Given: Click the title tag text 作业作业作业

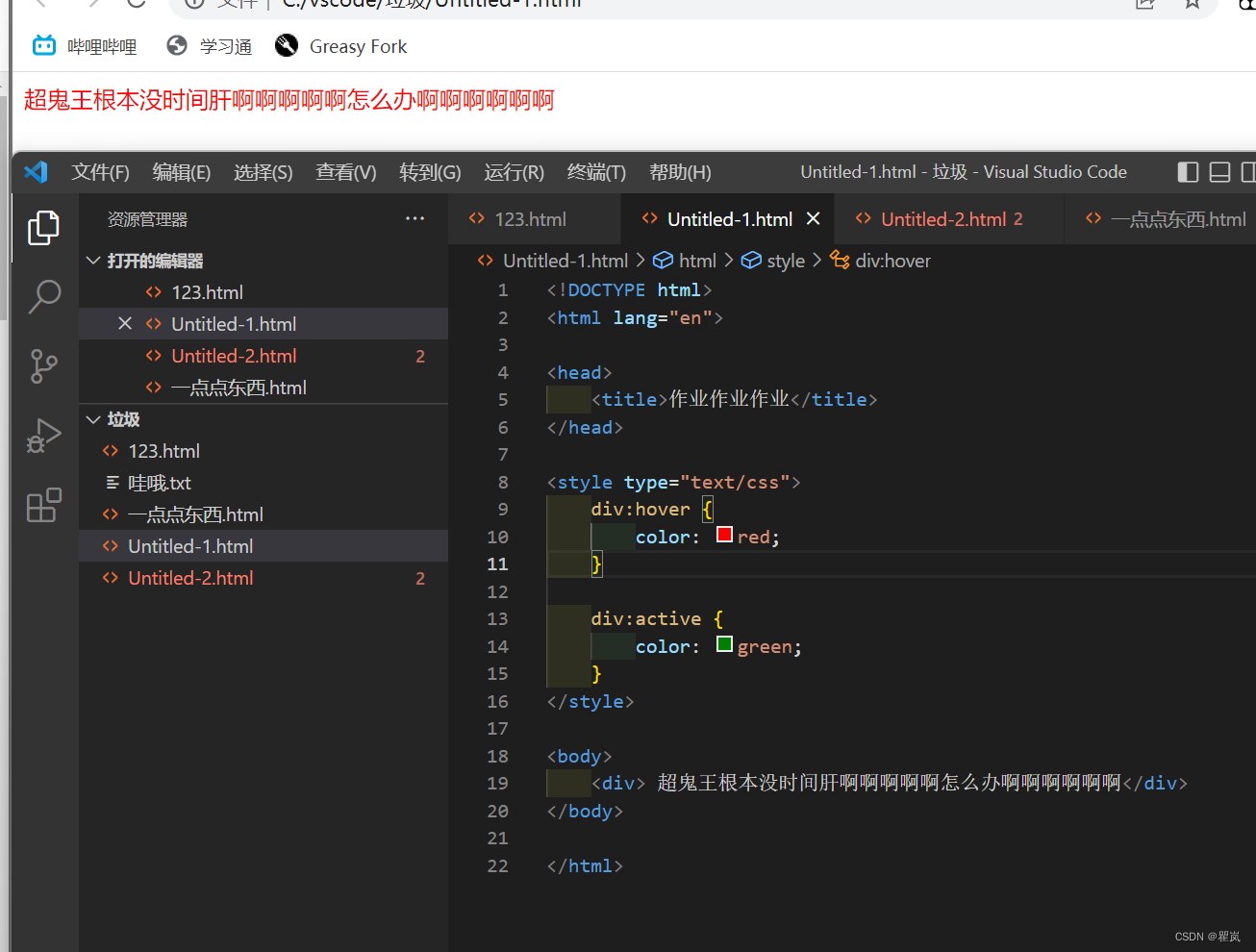Looking at the screenshot, I should pyautogui.click(x=729, y=399).
